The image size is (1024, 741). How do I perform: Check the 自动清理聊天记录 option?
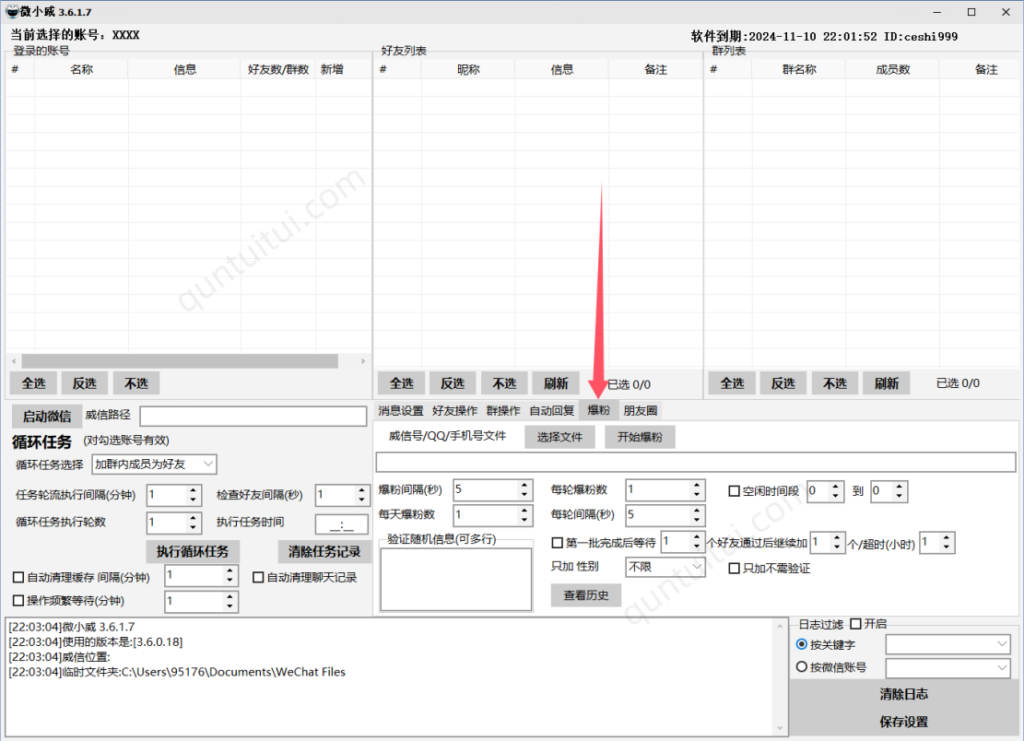(256, 576)
